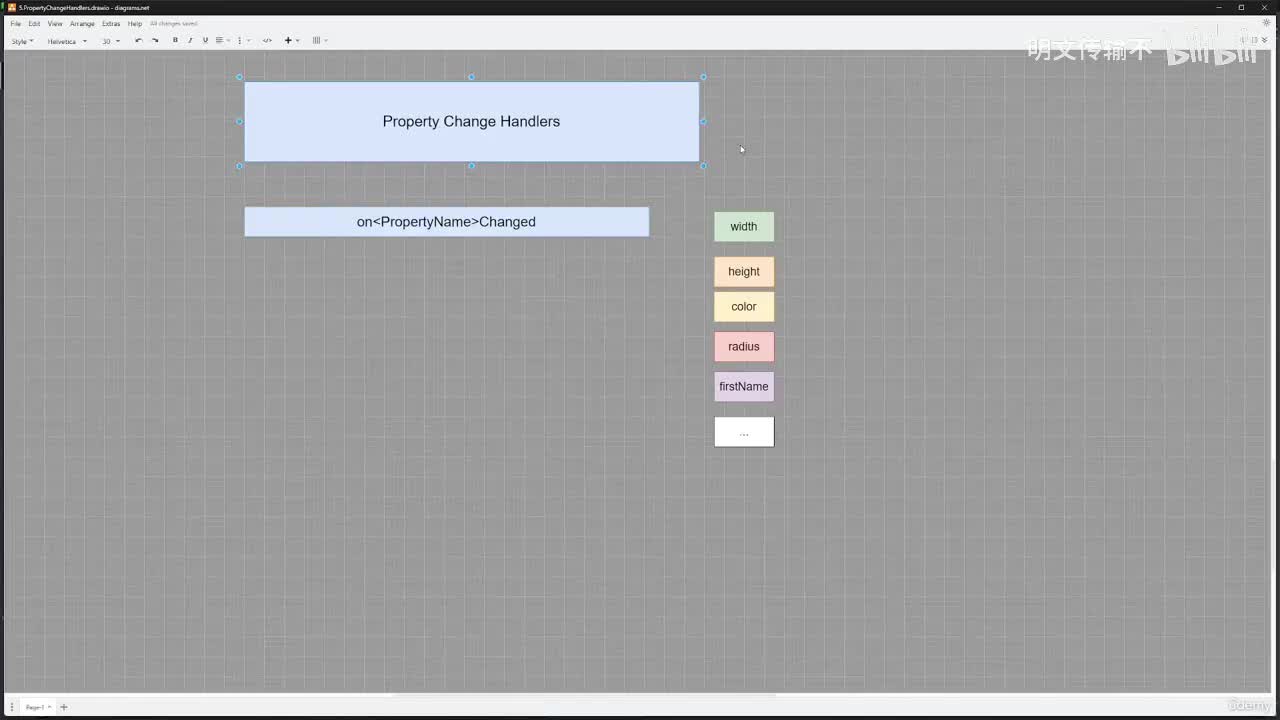Open the Extras menu
The height and width of the screenshot is (720, 1280).
[111, 23]
